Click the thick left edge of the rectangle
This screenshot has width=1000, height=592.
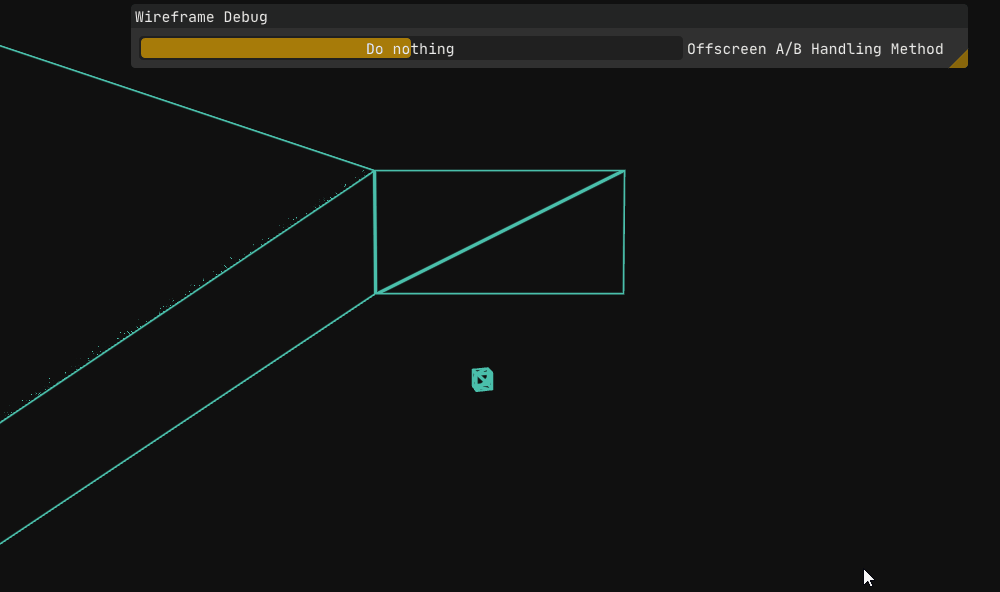tap(375, 232)
